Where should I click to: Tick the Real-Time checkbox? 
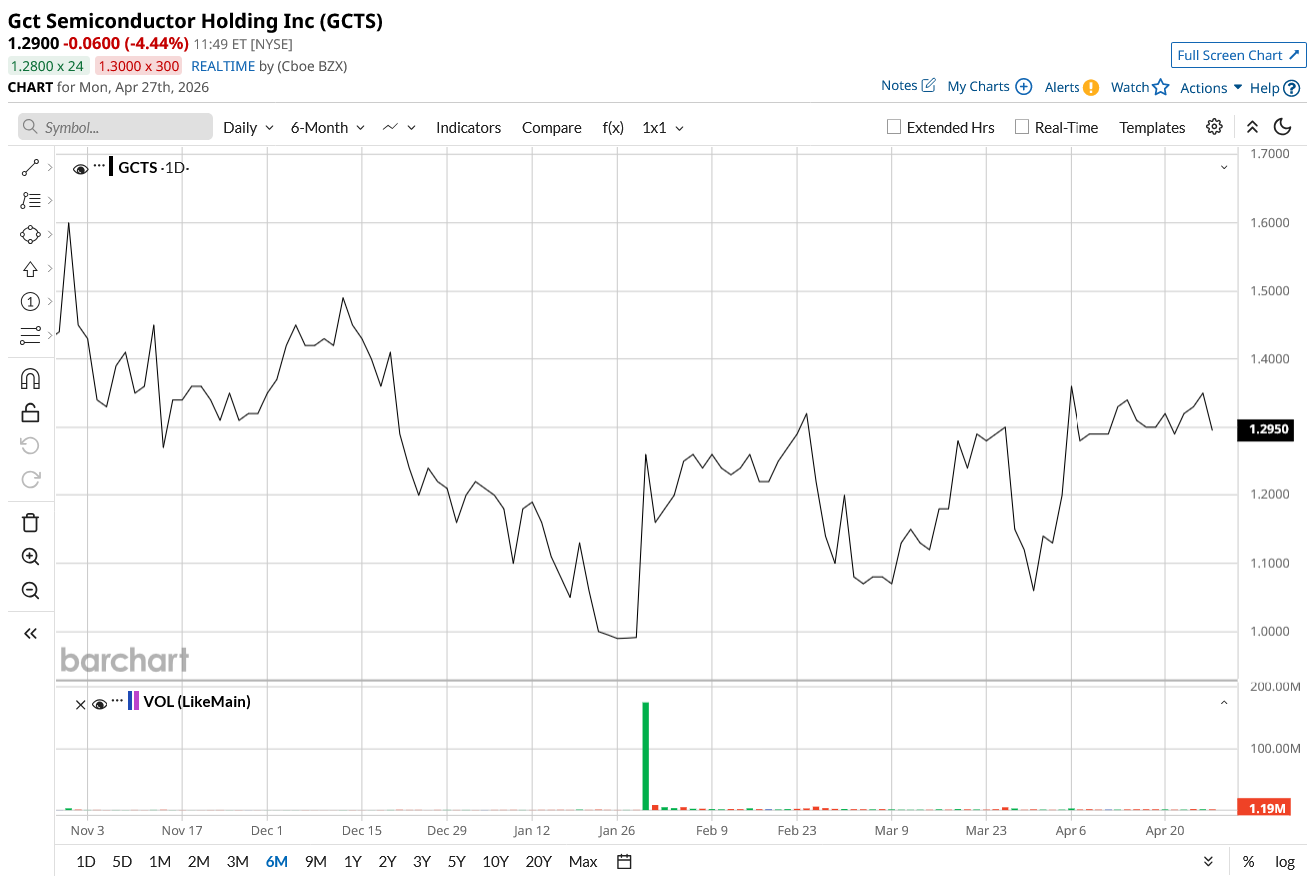1022,127
